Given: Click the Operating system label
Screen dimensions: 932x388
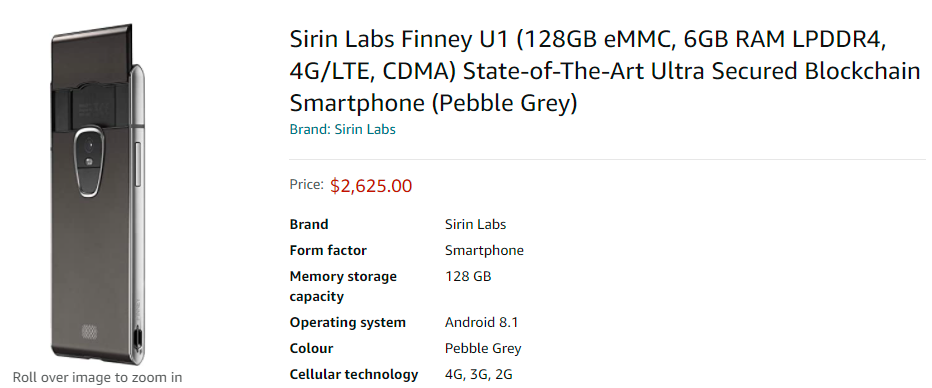Looking at the screenshot, I should pos(348,323).
